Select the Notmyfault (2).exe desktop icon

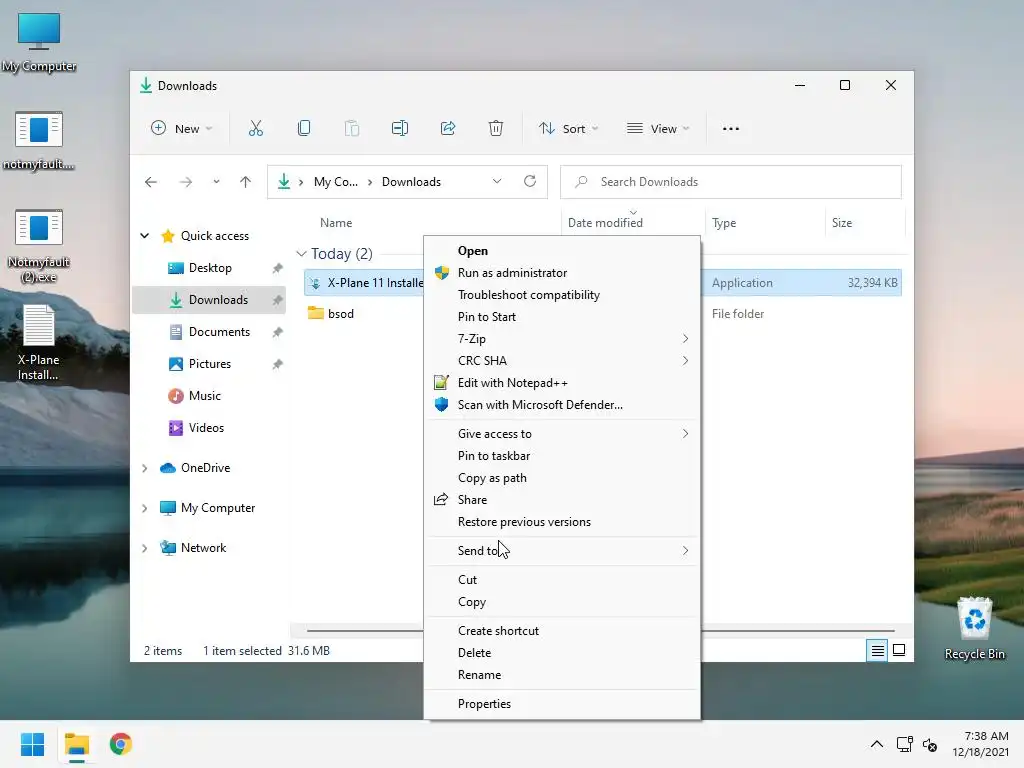point(39,246)
